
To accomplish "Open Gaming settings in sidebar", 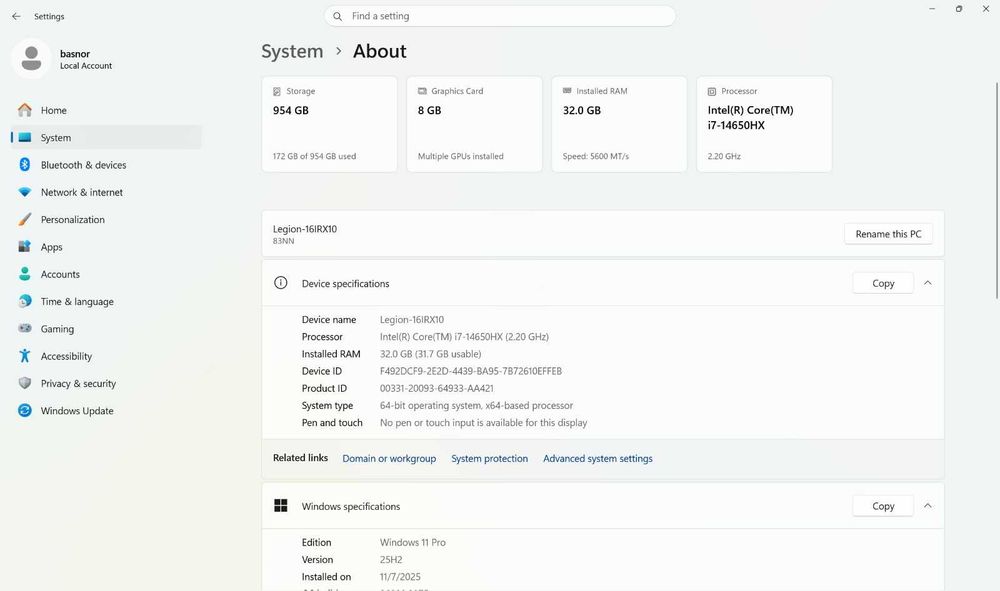I will click(x=107, y=329).
